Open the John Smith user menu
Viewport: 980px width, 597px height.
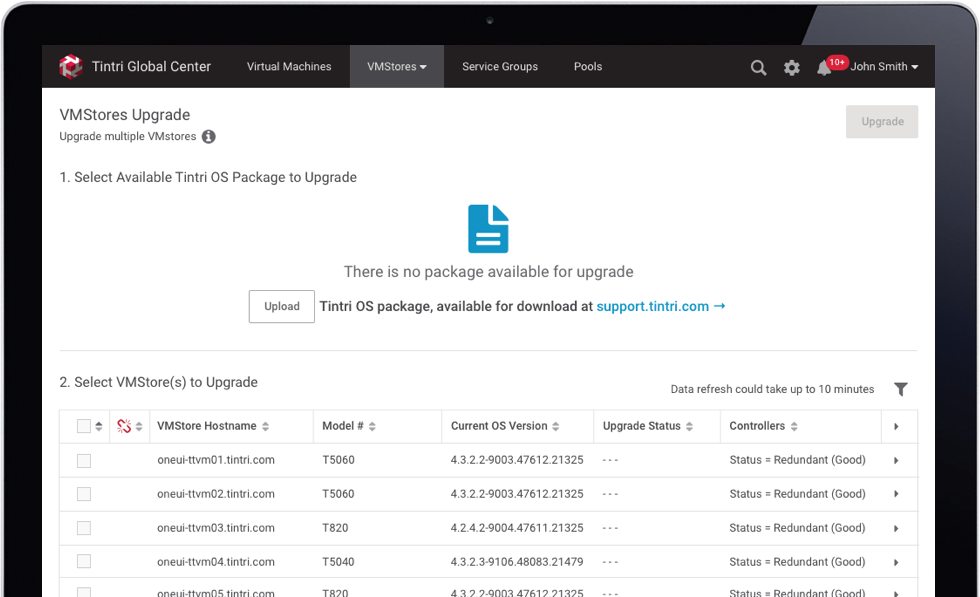(x=884, y=66)
